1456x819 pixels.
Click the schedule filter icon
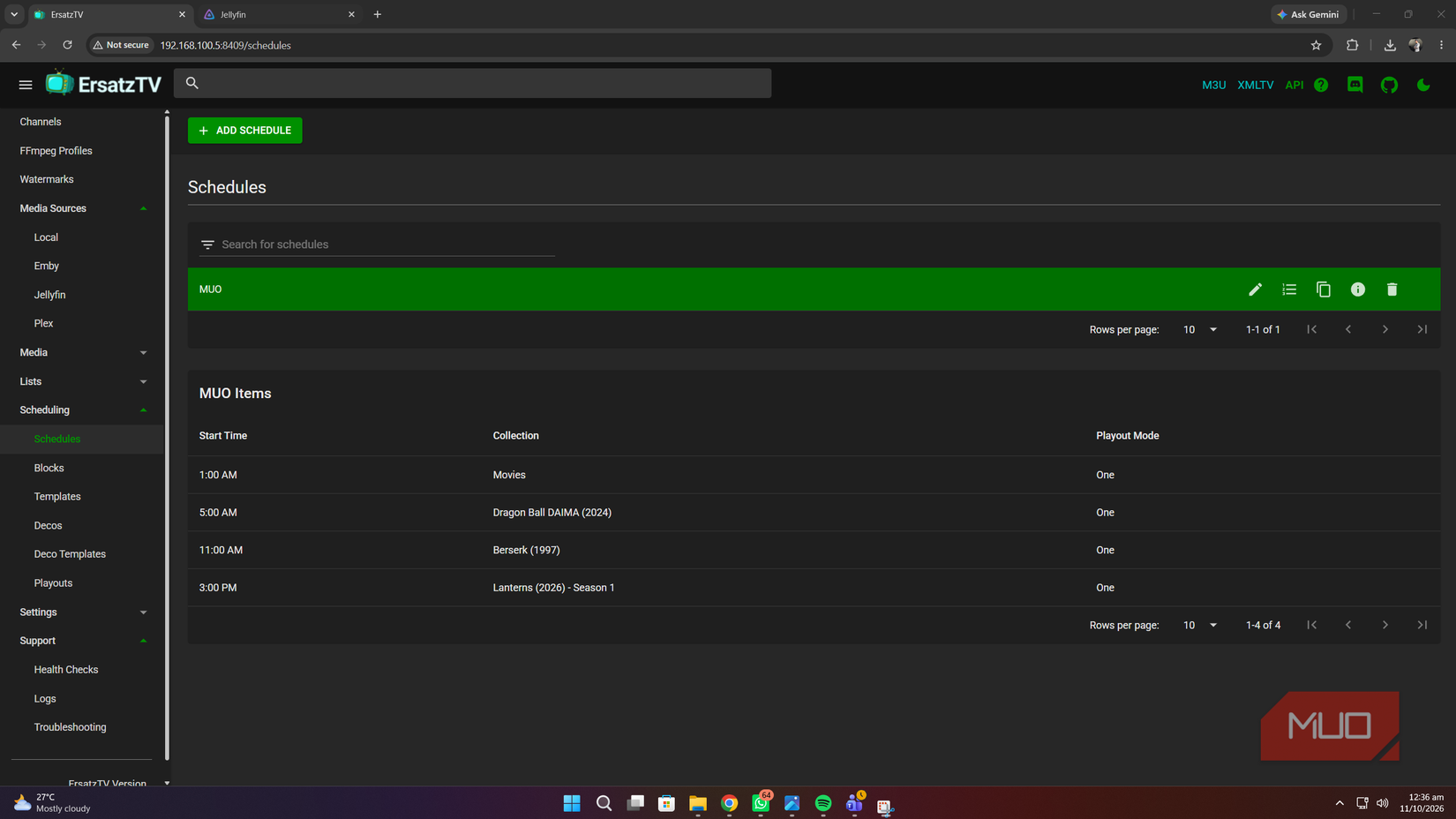point(207,244)
